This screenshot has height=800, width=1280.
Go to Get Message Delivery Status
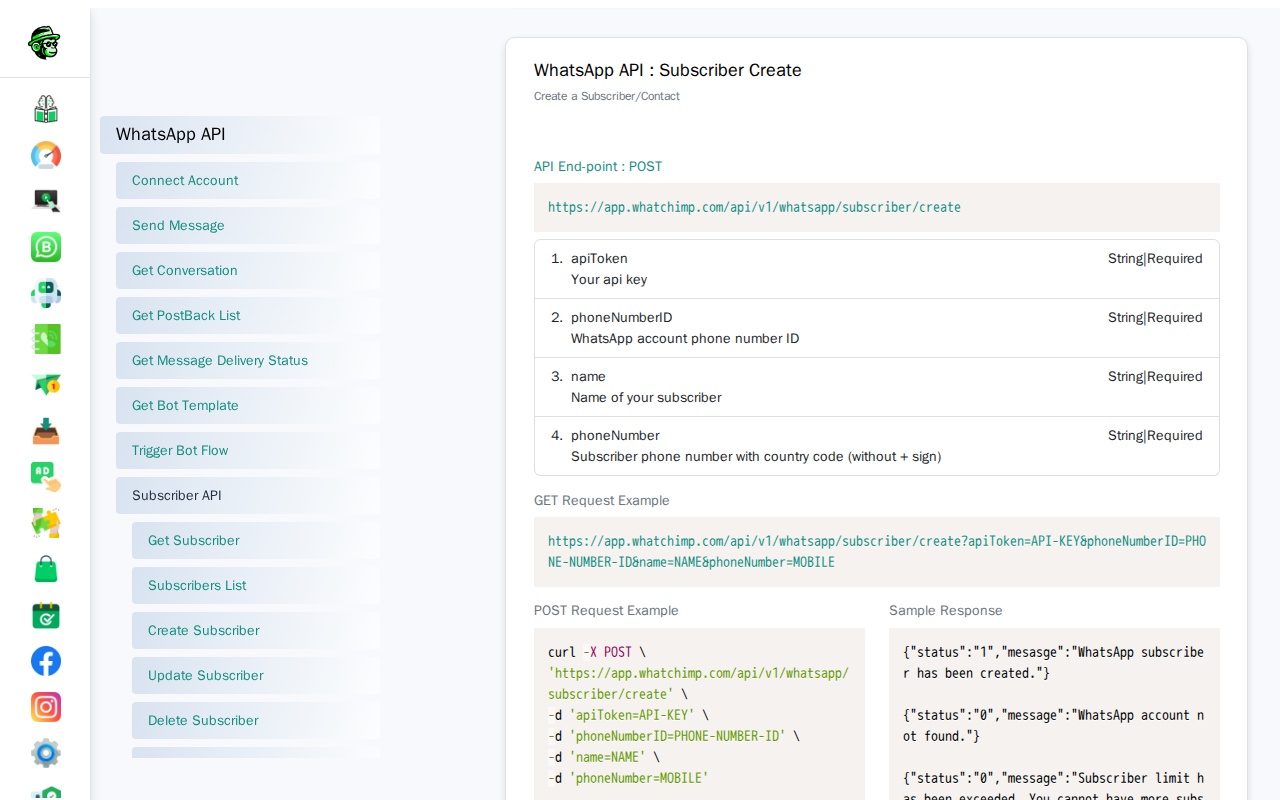click(x=248, y=361)
